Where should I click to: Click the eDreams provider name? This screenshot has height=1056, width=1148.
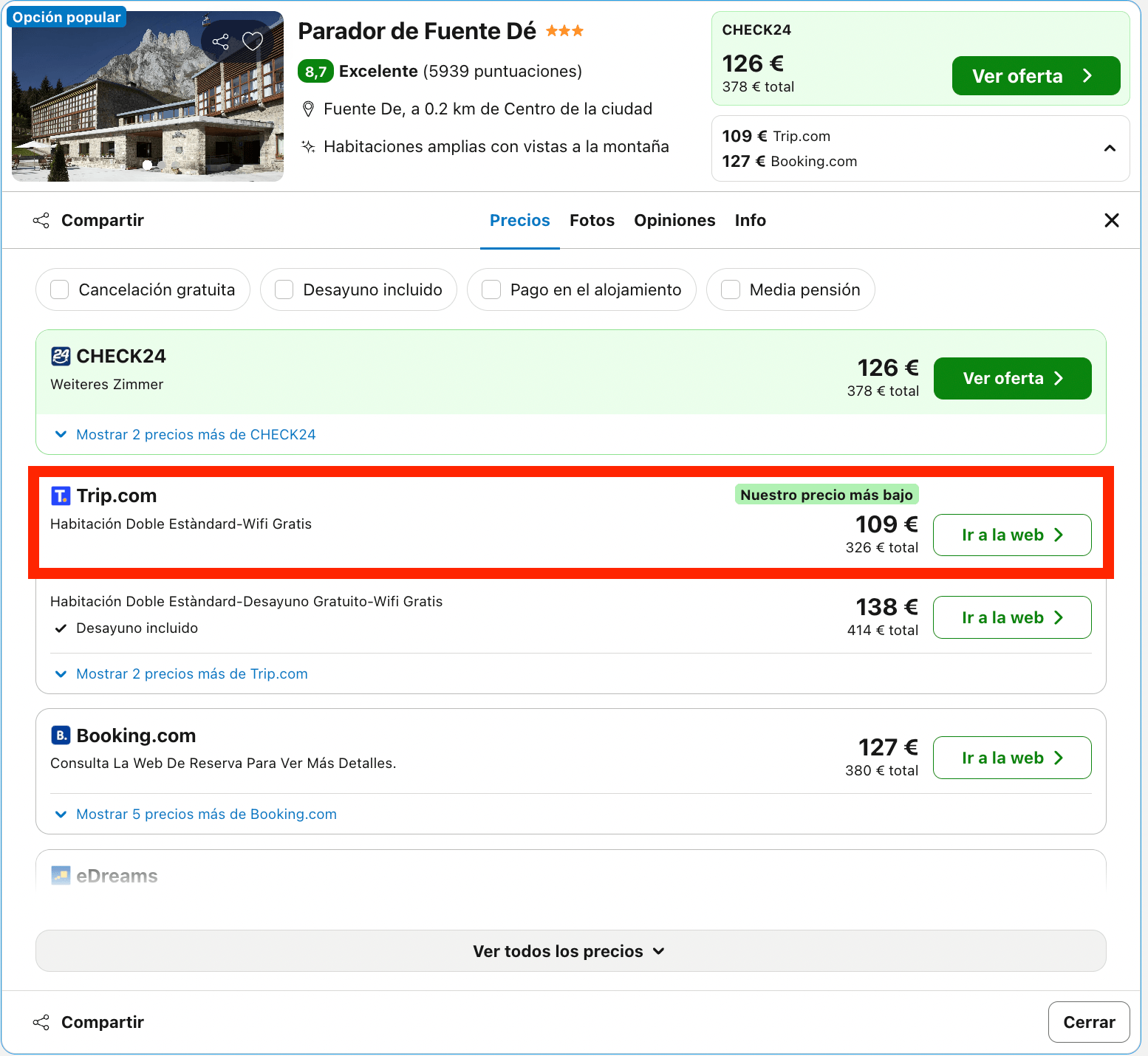tap(117, 876)
